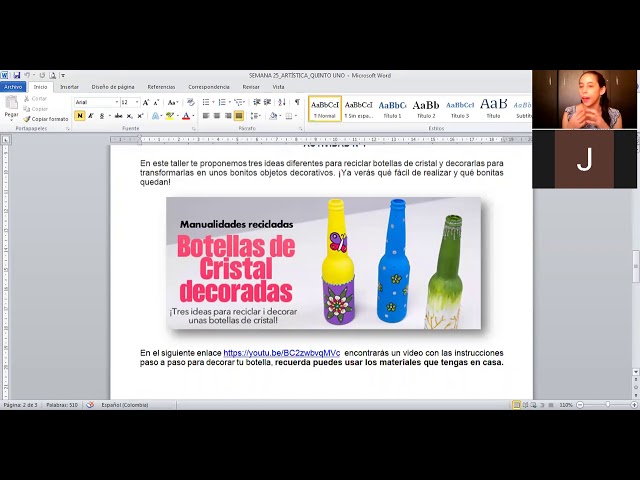Screen dimensions: 640x480
Task: Toggle italic K formatting
Action: (91, 116)
